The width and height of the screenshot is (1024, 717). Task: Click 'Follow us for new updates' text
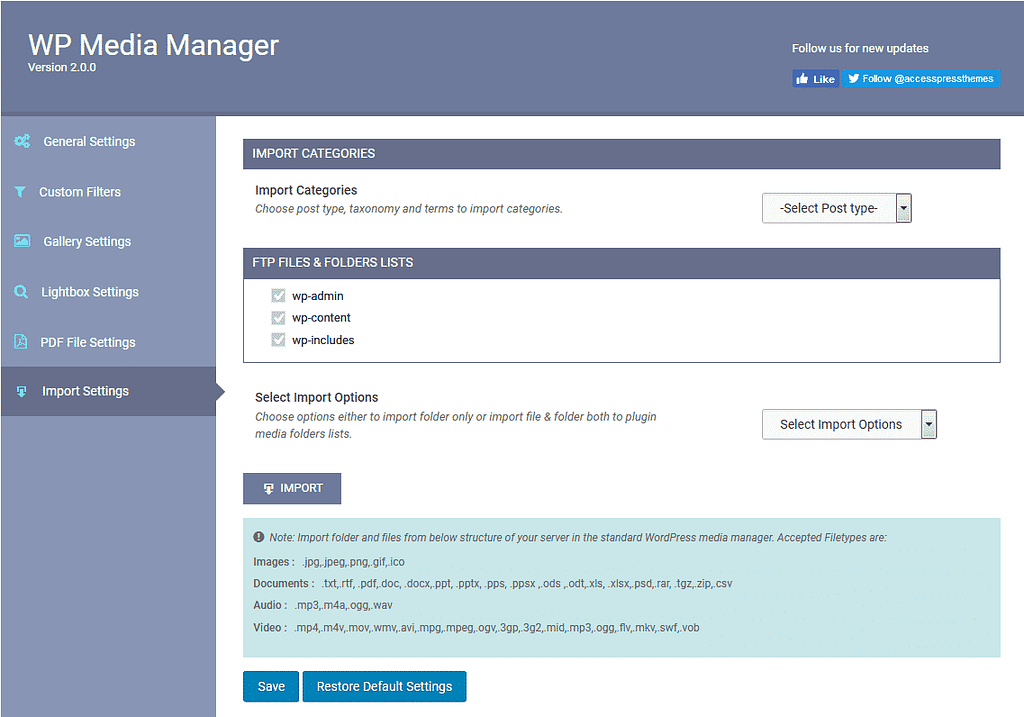[860, 48]
